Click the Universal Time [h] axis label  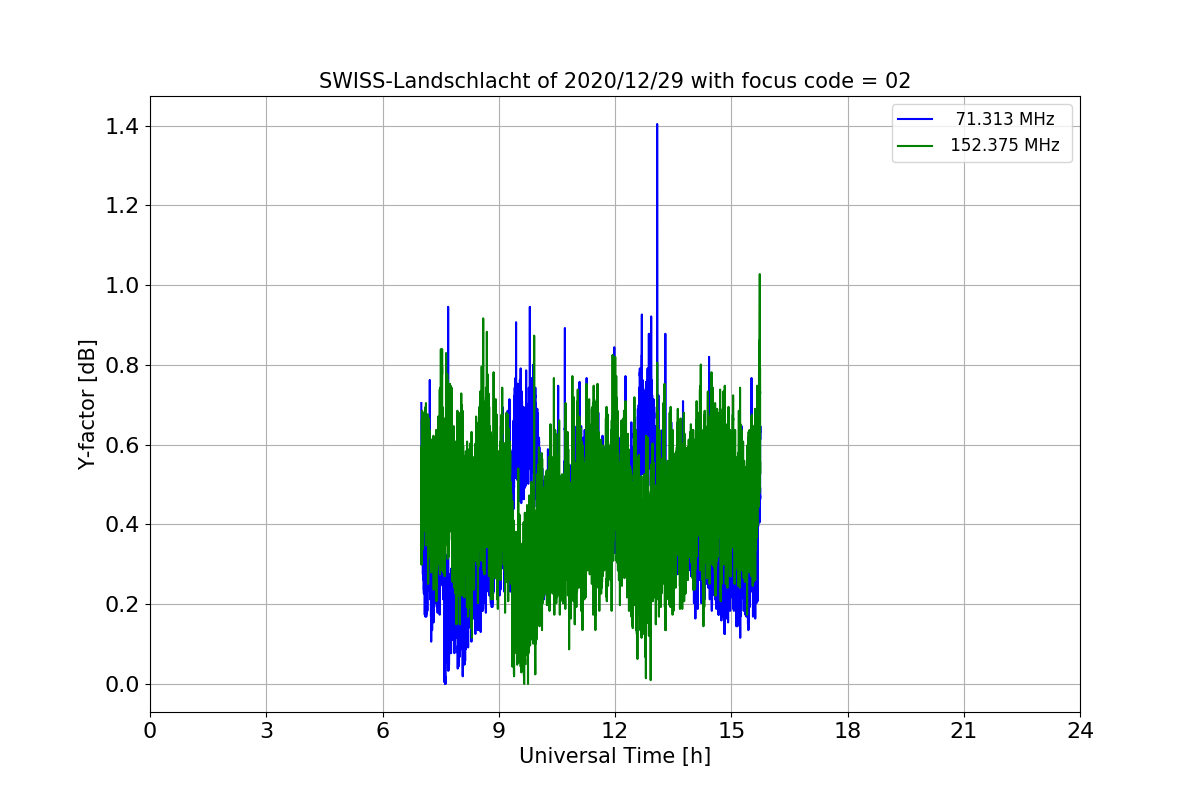click(x=615, y=756)
